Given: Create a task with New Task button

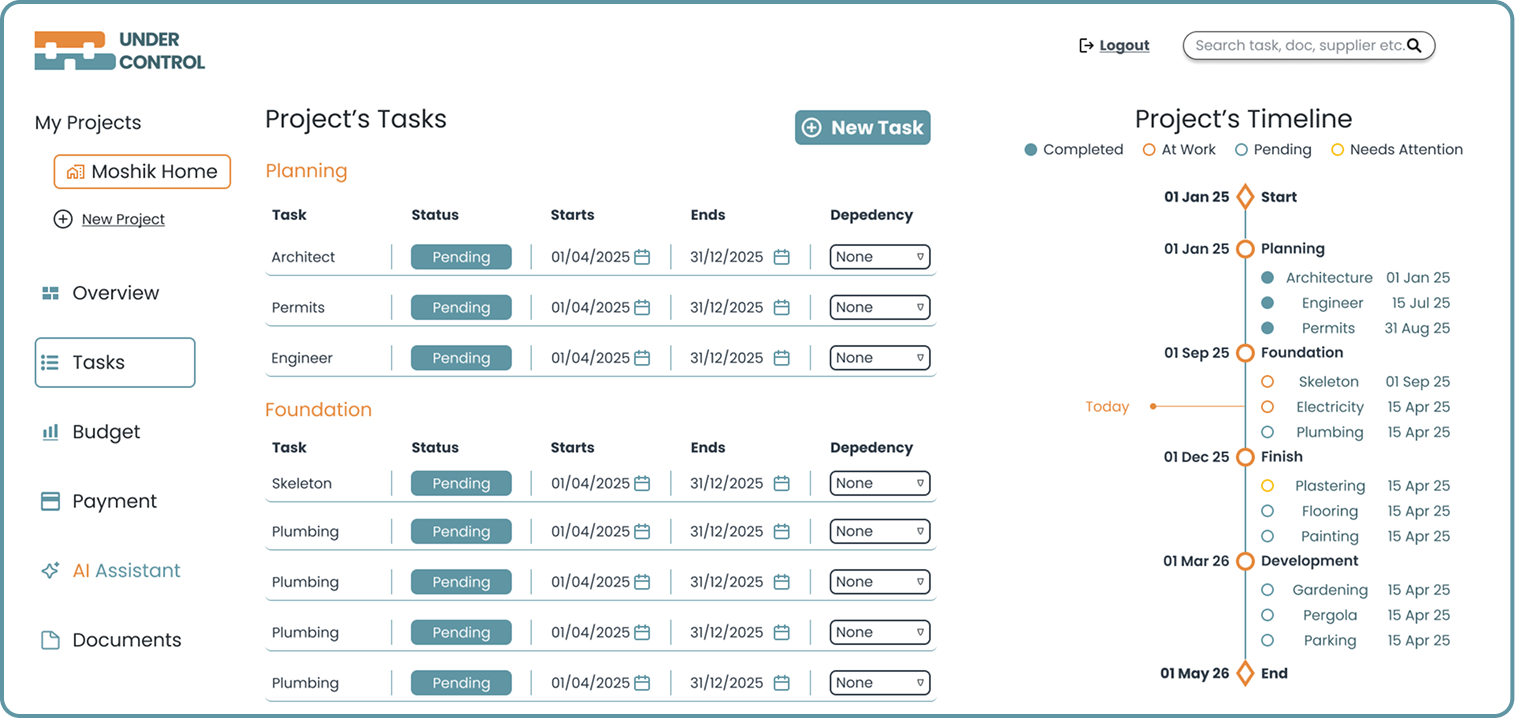Looking at the screenshot, I should 862,128.
